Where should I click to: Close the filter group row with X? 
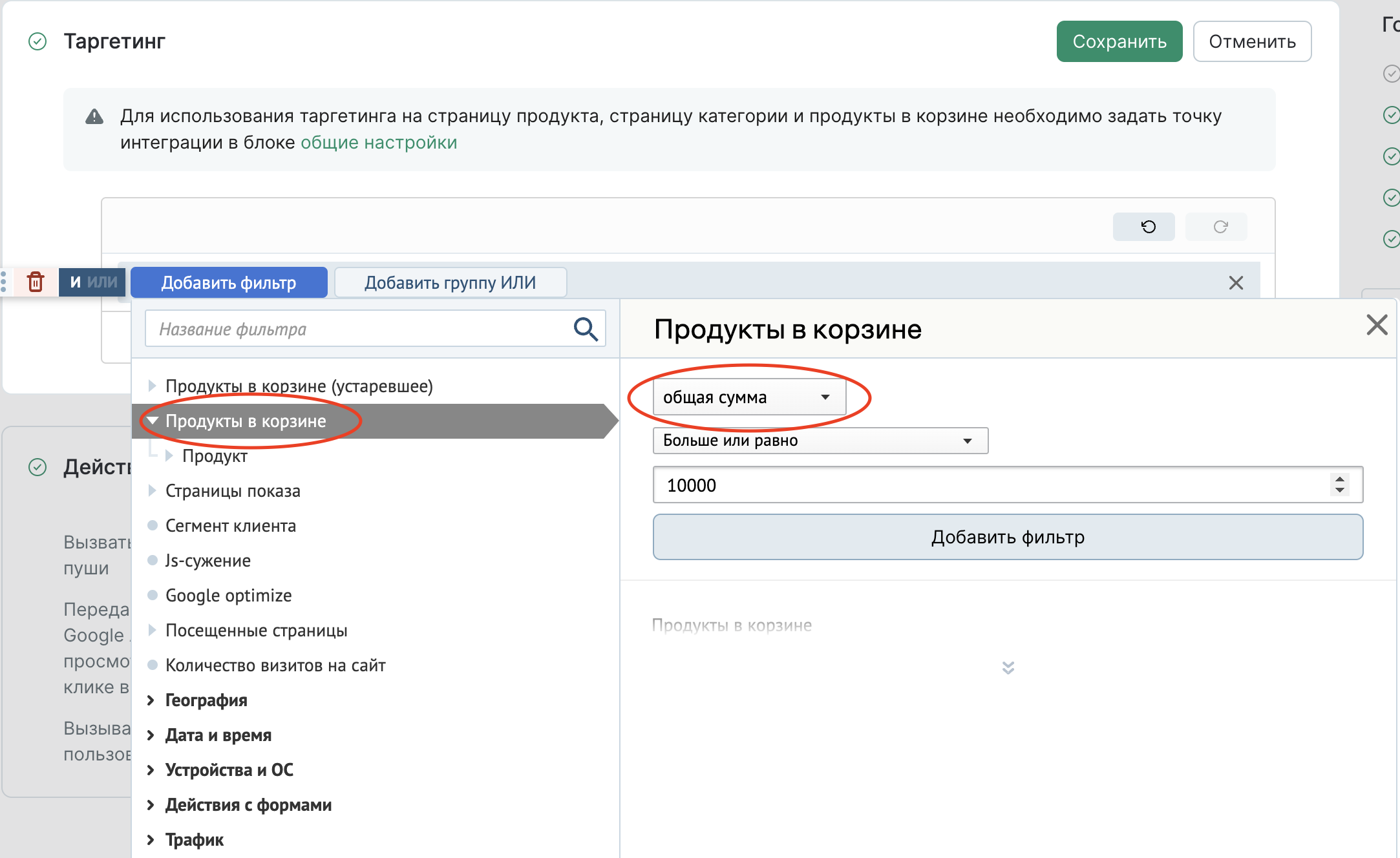click(x=1235, y=283)
